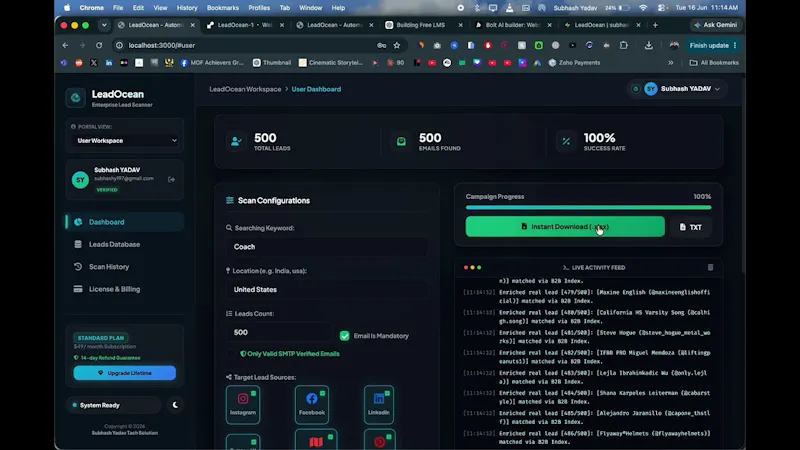The height and width of the screenshot is (450, 800).
Task: Open the X (Twitter) bookmark icon
Action: click(94, 63)
